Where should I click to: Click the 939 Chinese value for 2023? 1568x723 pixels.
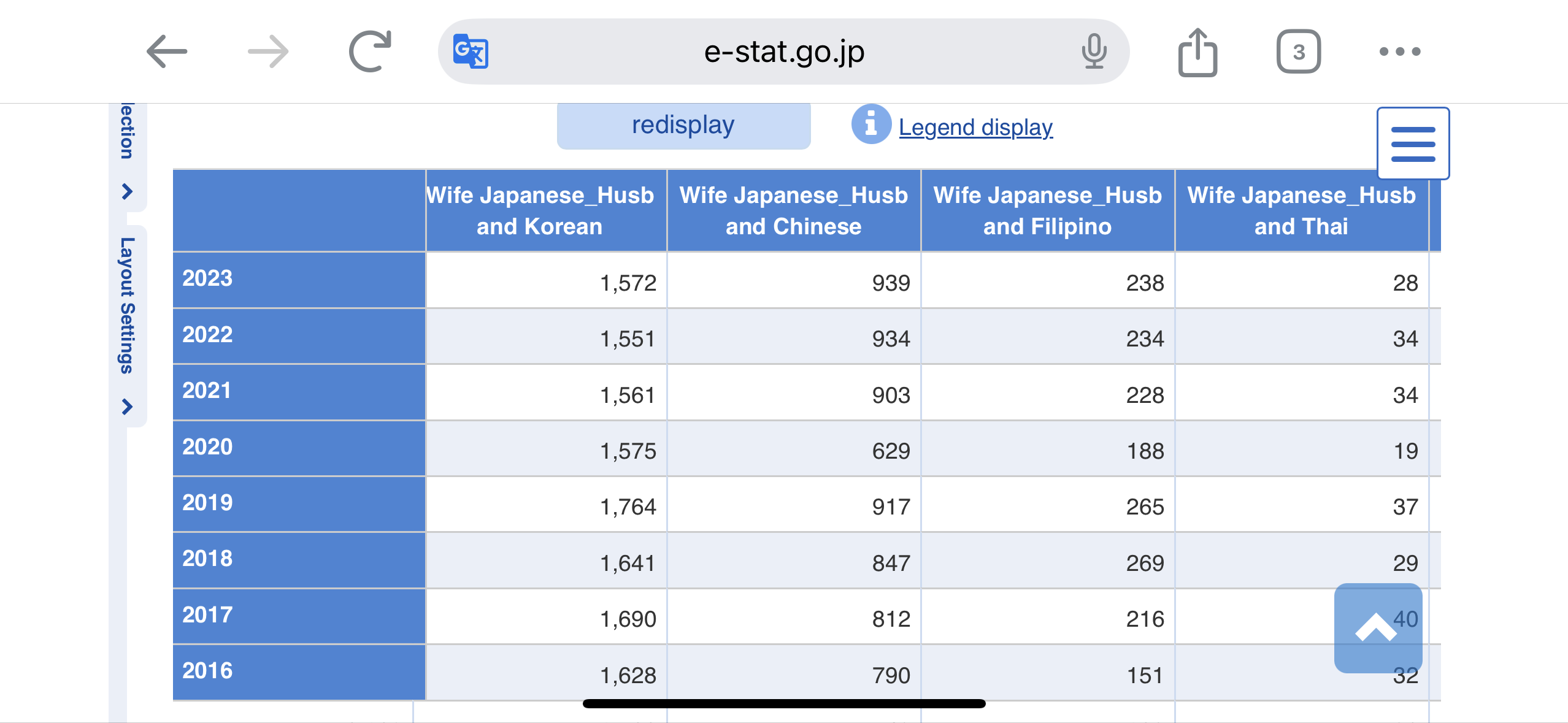tap(794, 281)
